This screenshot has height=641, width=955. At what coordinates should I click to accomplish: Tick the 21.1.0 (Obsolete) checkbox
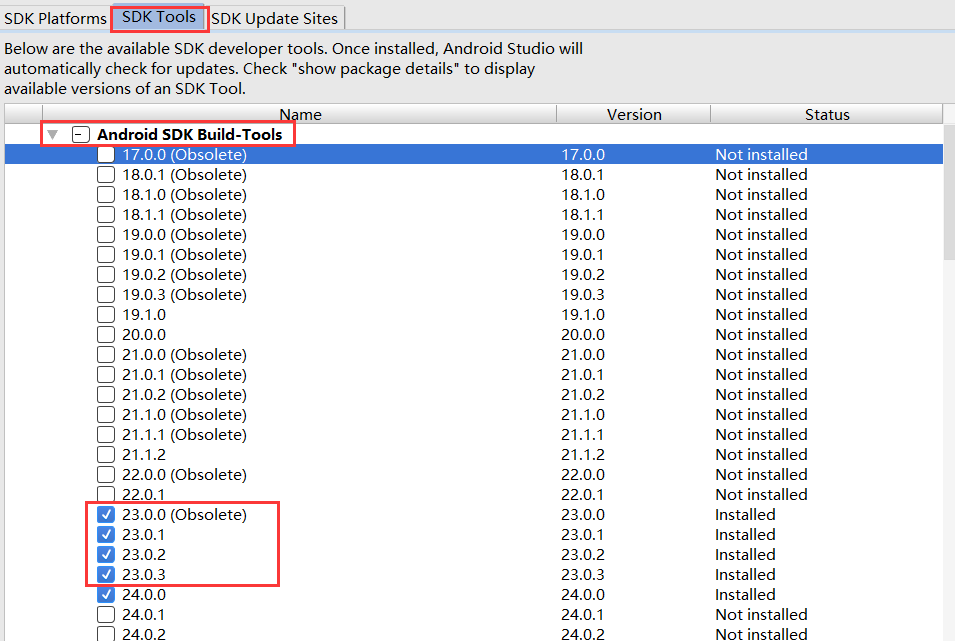(x=106, y=414)
